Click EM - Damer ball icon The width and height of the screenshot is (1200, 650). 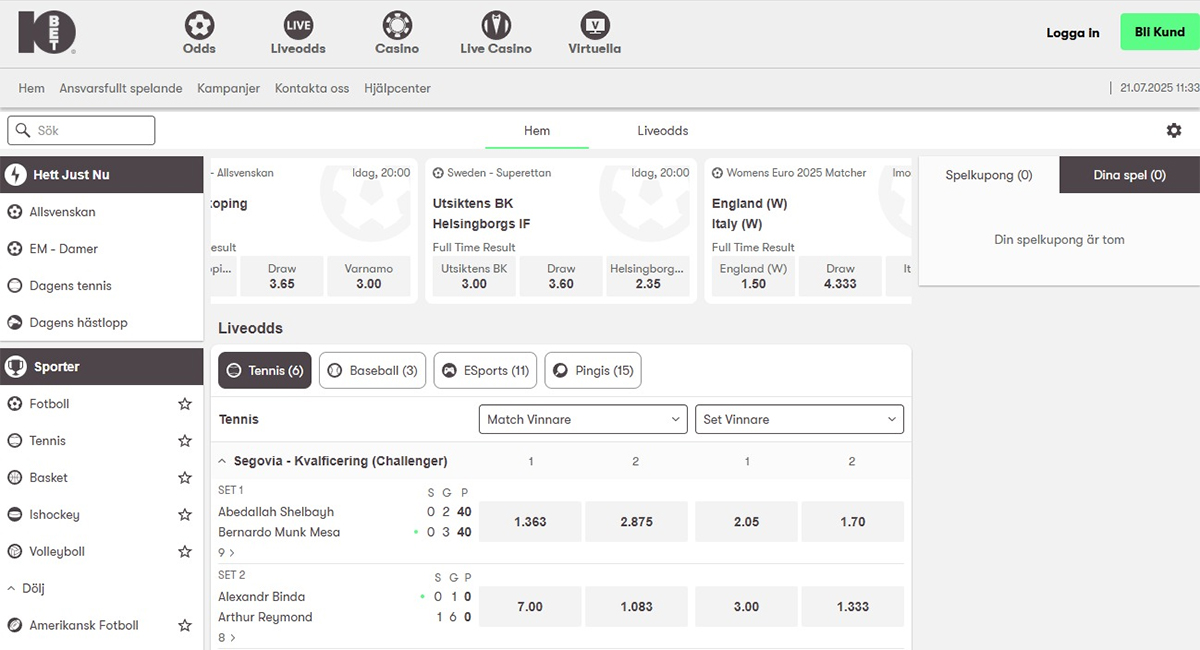[15, 249]
